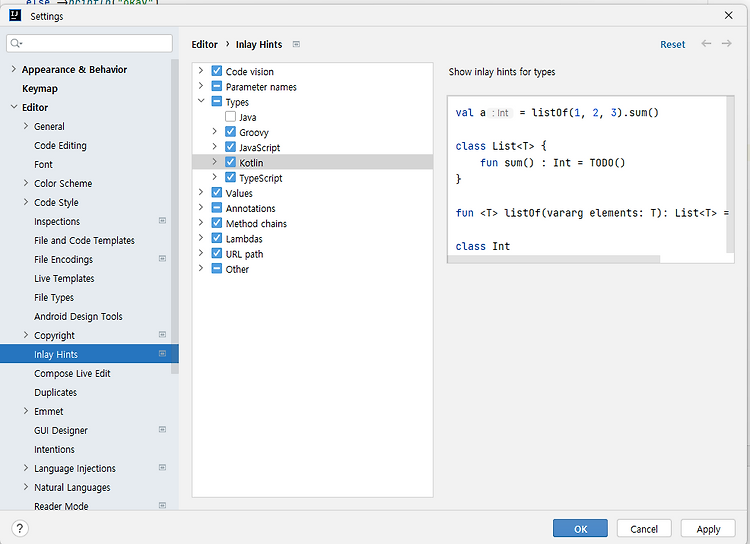Click the icon right of Inspections

(162, 221)
